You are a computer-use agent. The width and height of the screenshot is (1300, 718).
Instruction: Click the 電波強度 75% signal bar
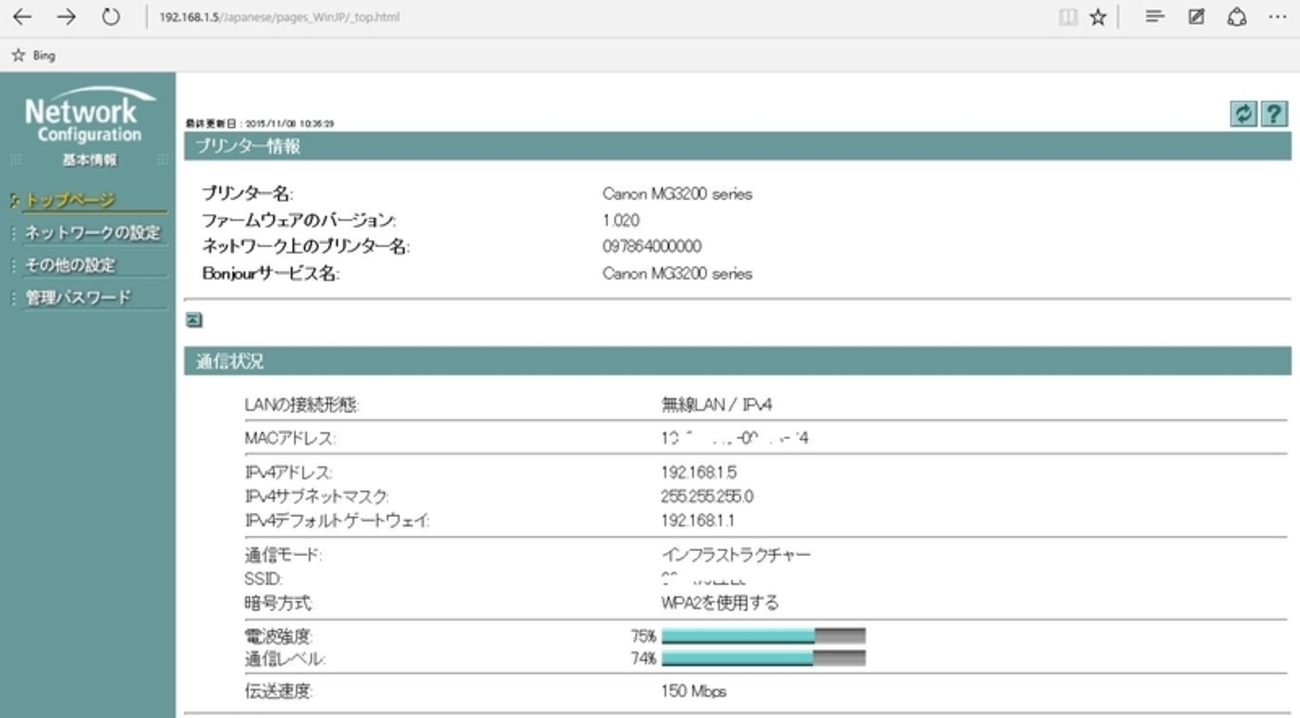(763, 636)
